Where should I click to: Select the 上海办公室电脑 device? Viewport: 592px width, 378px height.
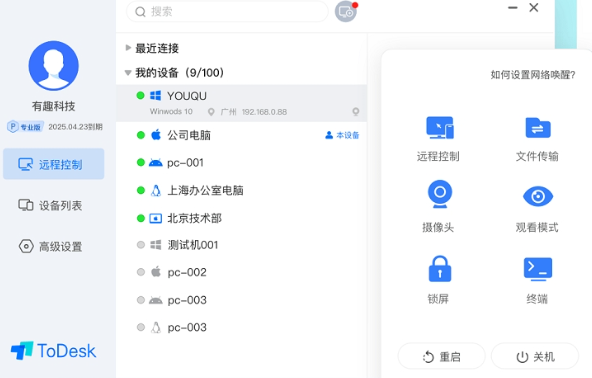coord(242,190)
